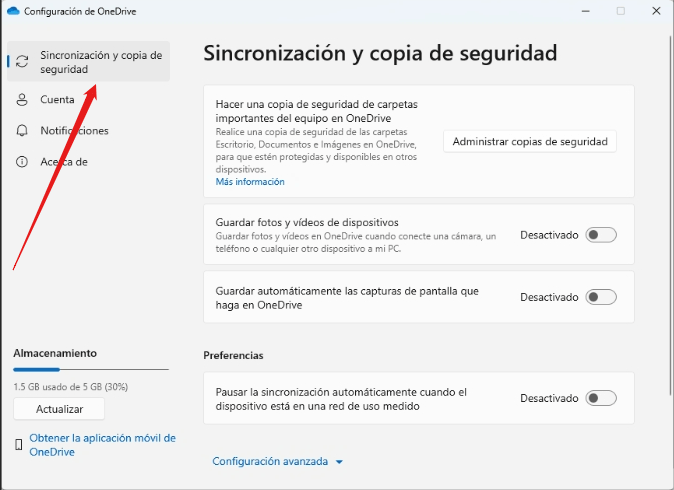
Task: Expand Configuración avanzada section
Action: tap(278, 461)
